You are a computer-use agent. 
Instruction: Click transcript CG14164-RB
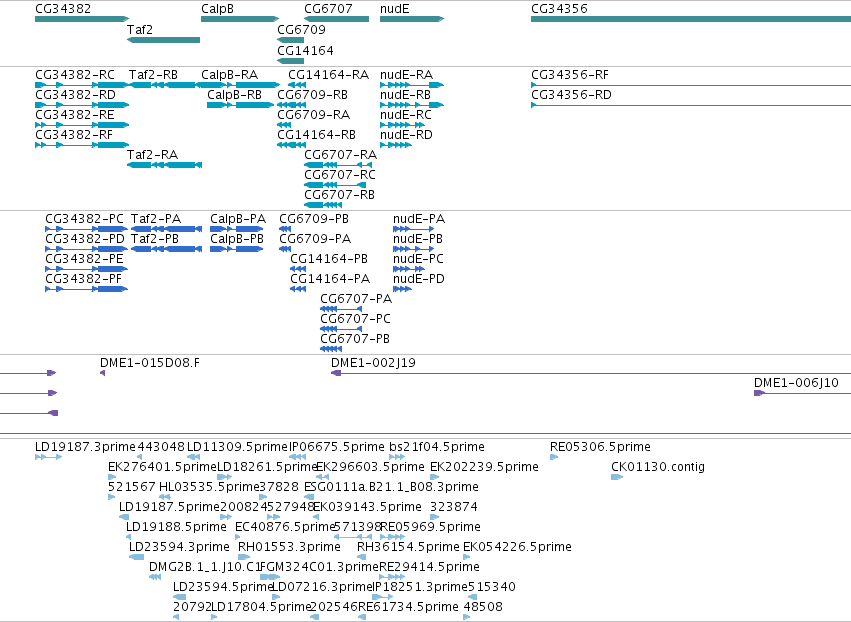pos(316,135)
